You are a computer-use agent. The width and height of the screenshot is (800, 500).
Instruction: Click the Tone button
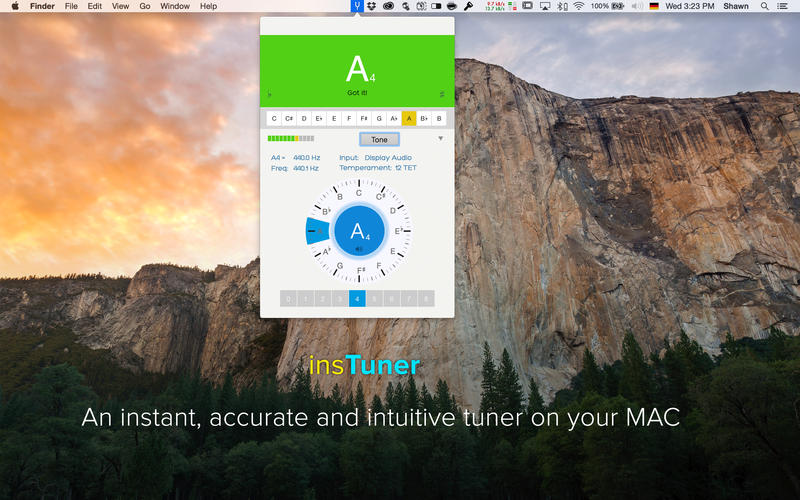coord(379,139)
